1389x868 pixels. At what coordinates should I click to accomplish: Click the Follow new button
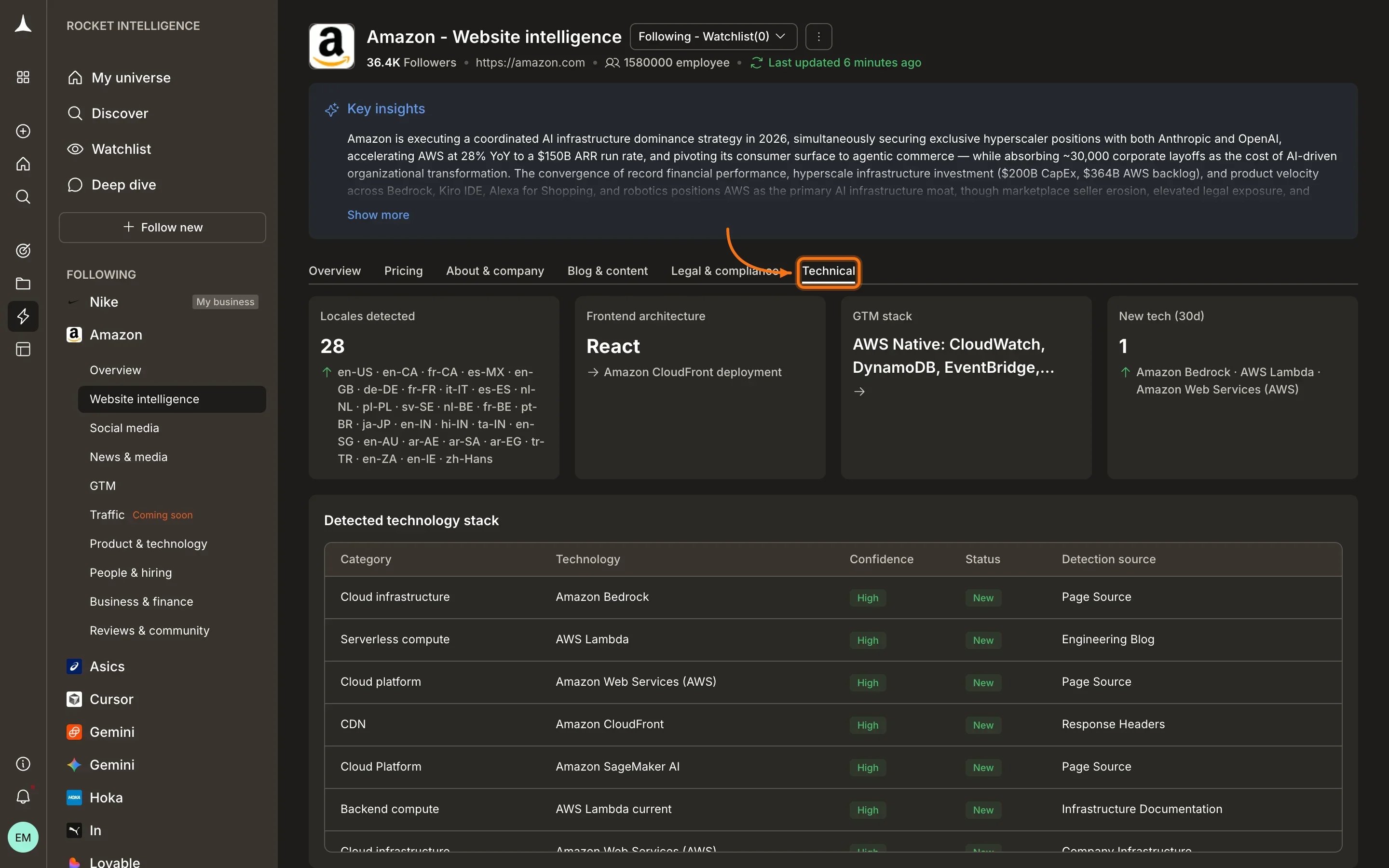(163, 227)
